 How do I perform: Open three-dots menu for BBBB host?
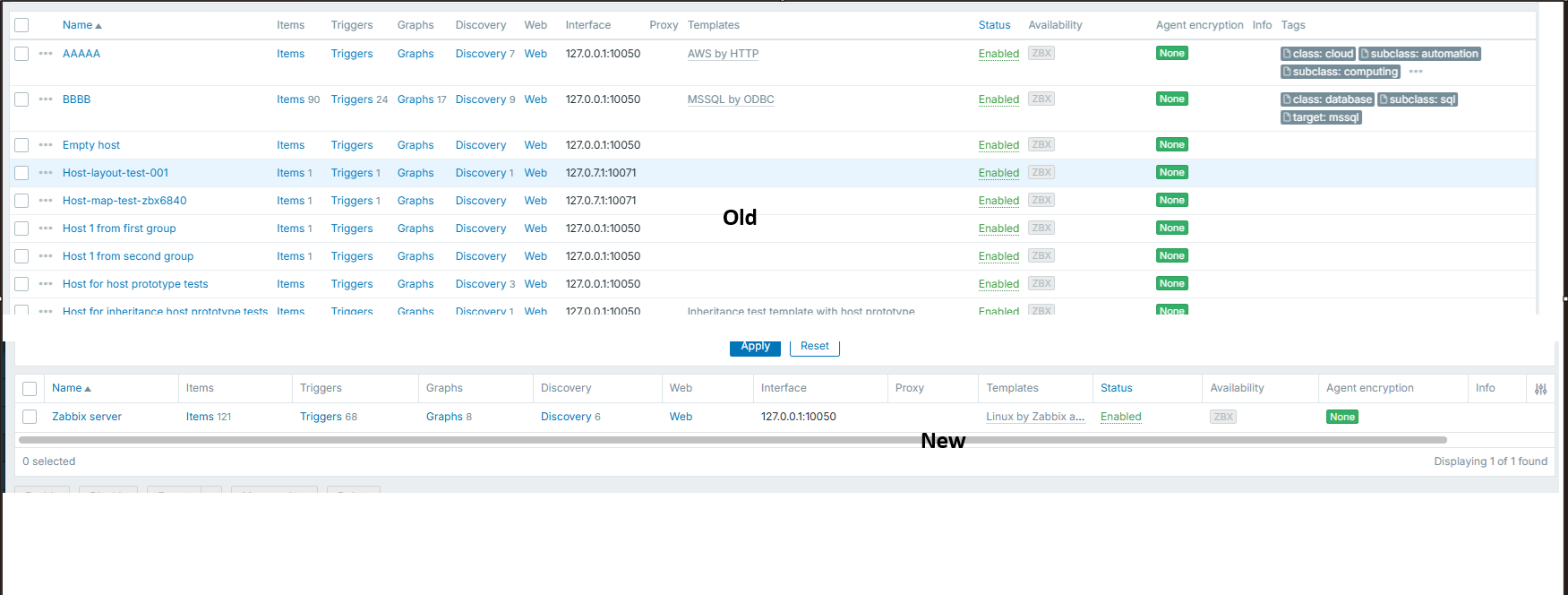coord(46,99)
